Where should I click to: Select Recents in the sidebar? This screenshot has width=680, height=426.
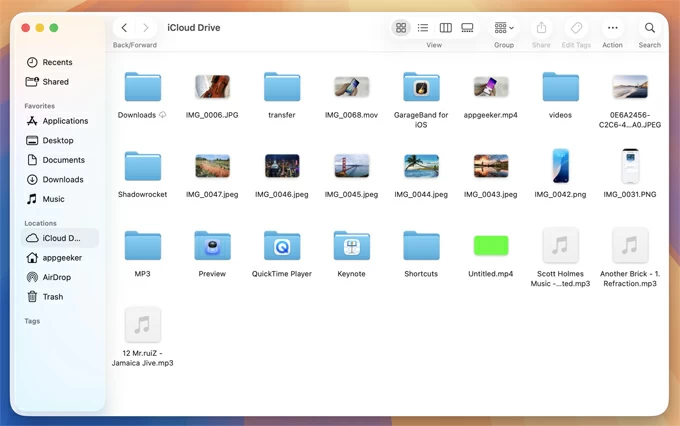coord(56,62)
